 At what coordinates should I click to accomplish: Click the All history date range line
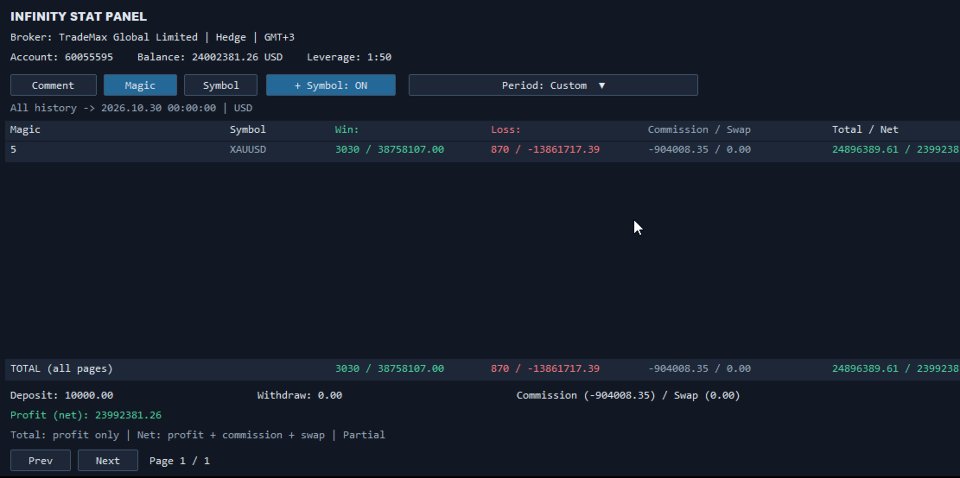coord(131,108)
